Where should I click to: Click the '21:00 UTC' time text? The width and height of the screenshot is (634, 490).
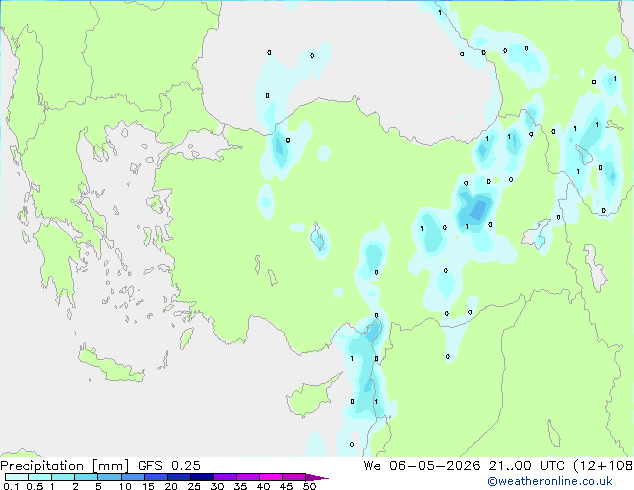pyautogui.click(x=526, y=465)
